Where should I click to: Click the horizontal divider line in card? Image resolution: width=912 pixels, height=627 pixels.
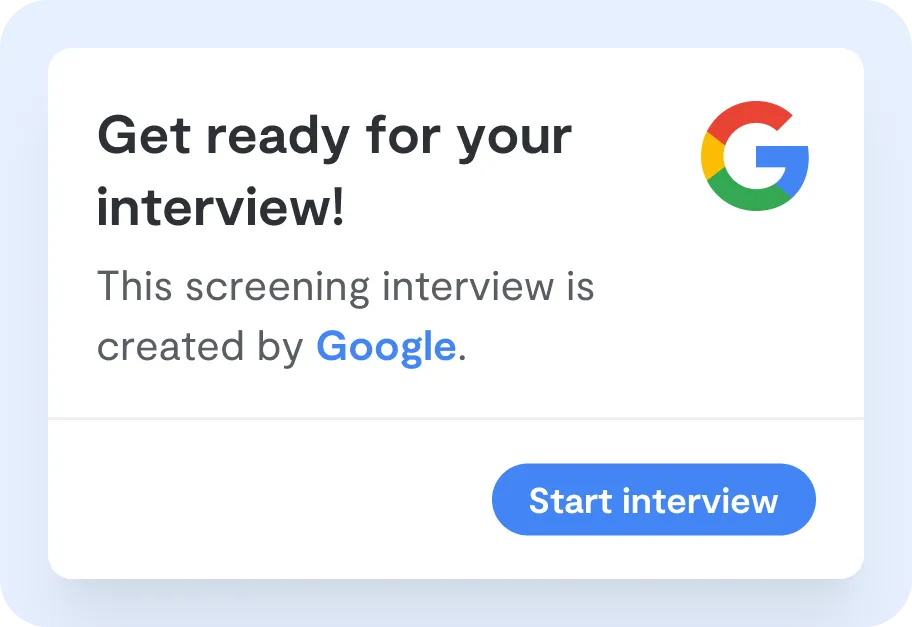tap(456, 418)
